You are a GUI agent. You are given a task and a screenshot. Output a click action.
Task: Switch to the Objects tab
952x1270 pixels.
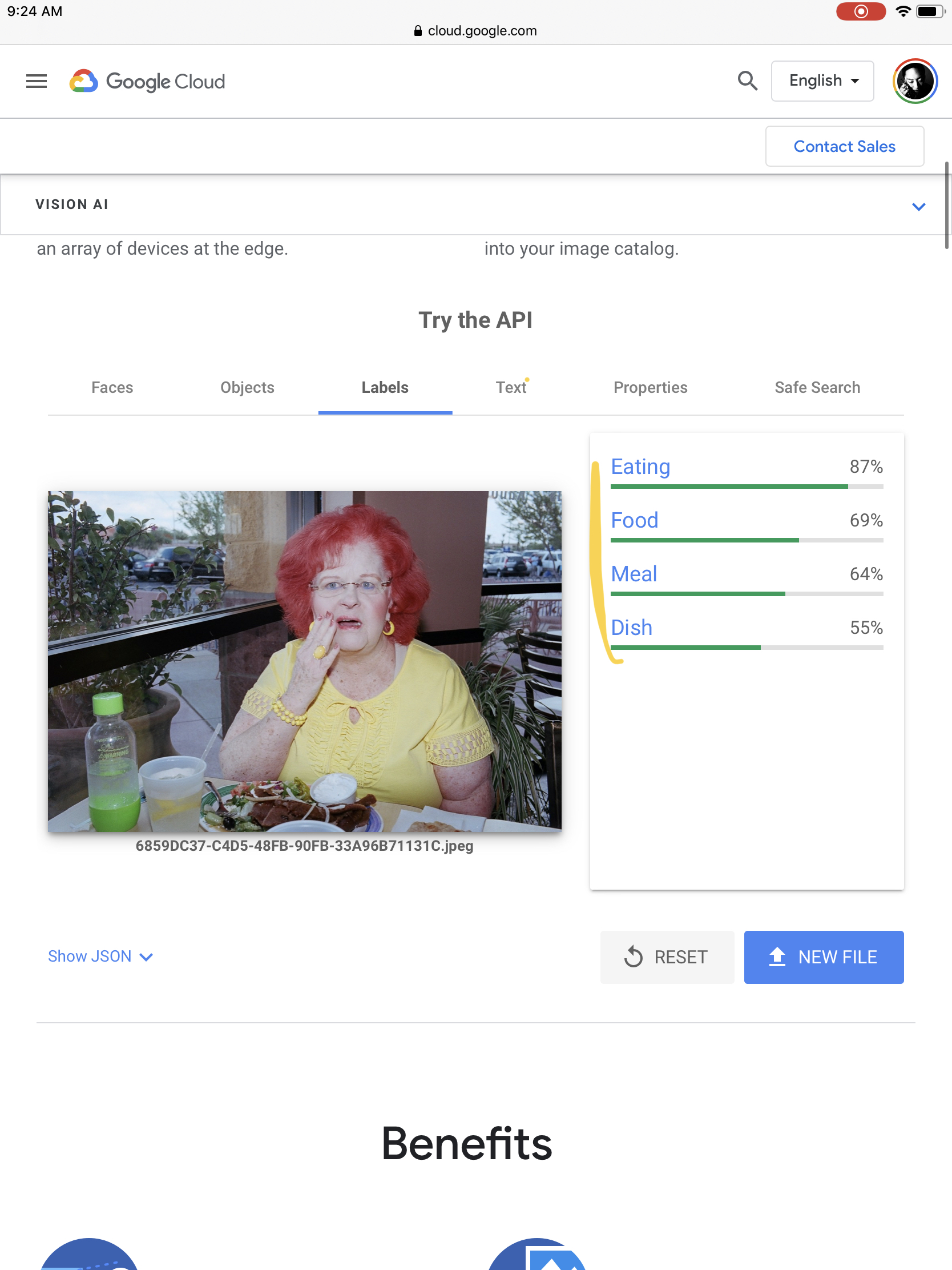pyautogui.click(x=247, y=388)
